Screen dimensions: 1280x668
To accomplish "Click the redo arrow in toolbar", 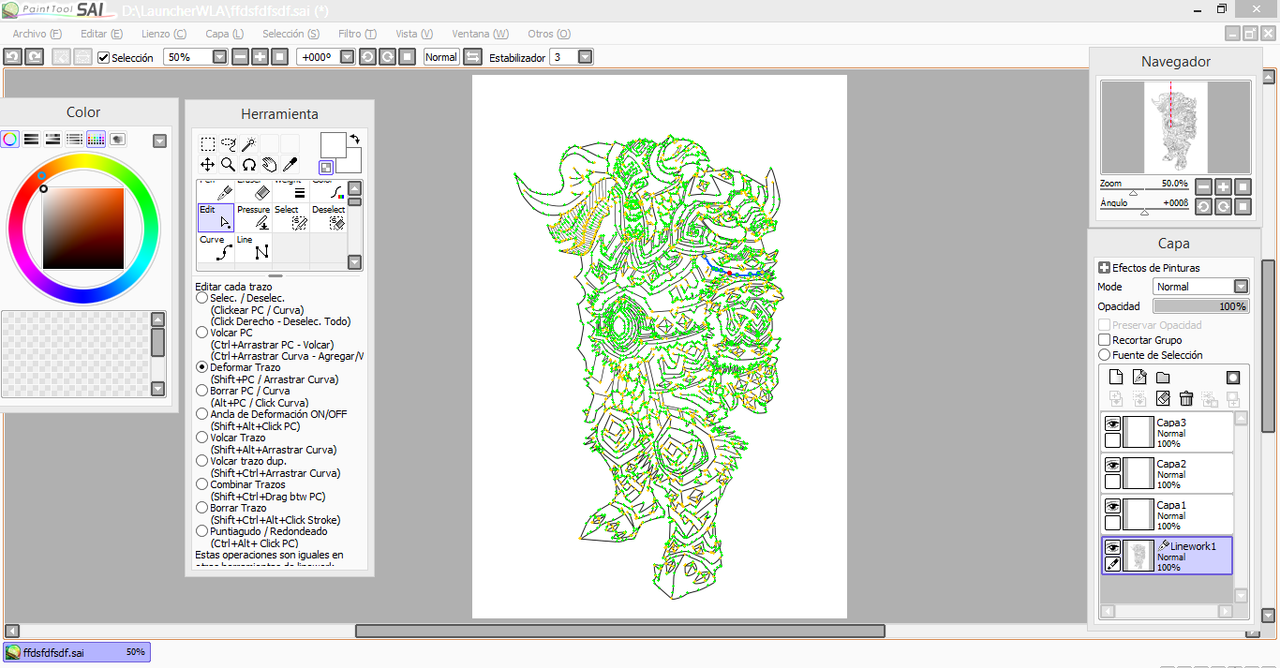I will 34,57.
